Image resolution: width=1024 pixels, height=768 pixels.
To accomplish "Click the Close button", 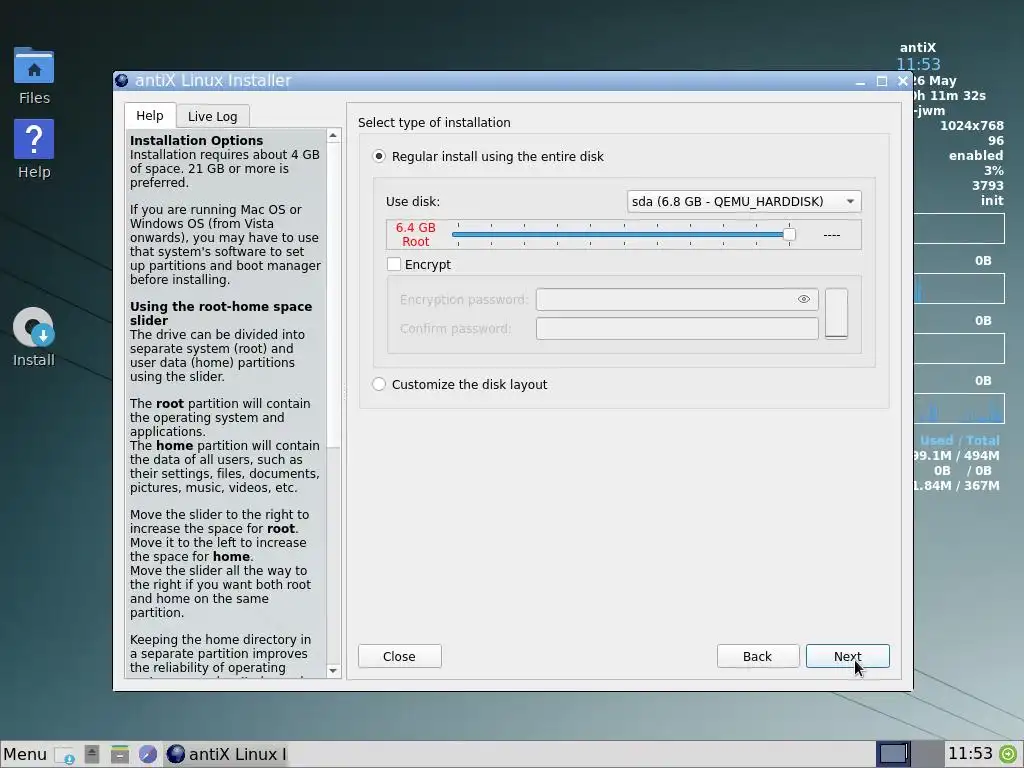I will [x=400, y=656].
